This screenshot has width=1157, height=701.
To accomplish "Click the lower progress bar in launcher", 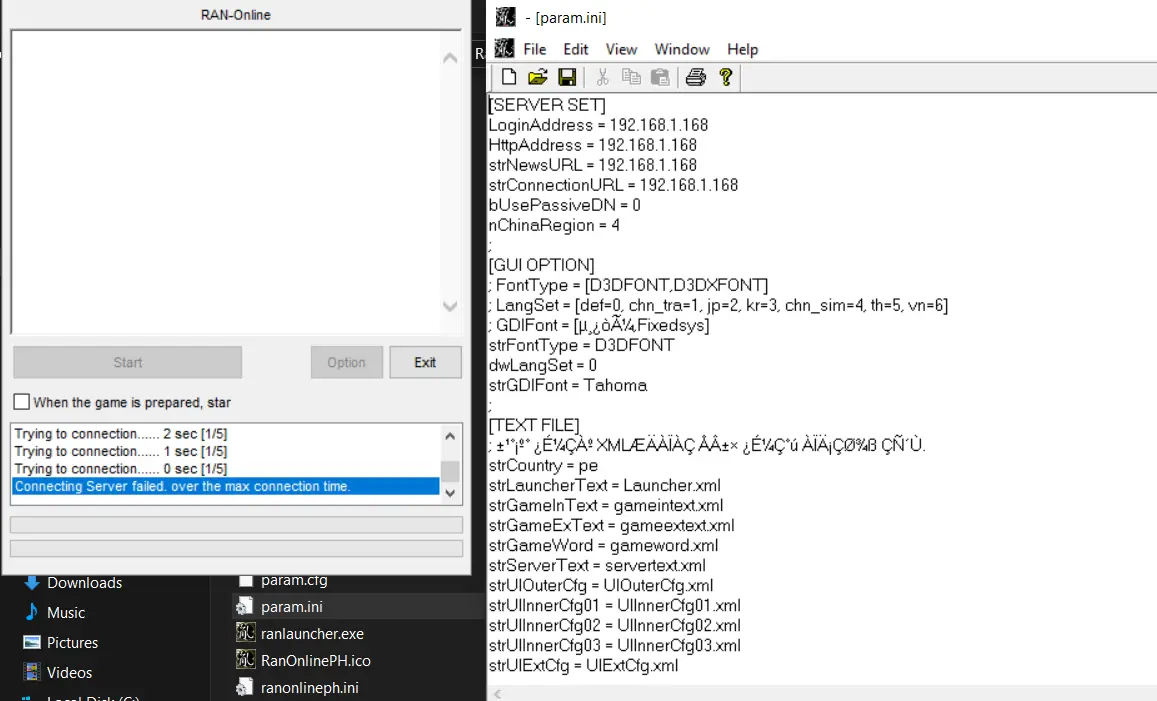I will coord(236,548).
